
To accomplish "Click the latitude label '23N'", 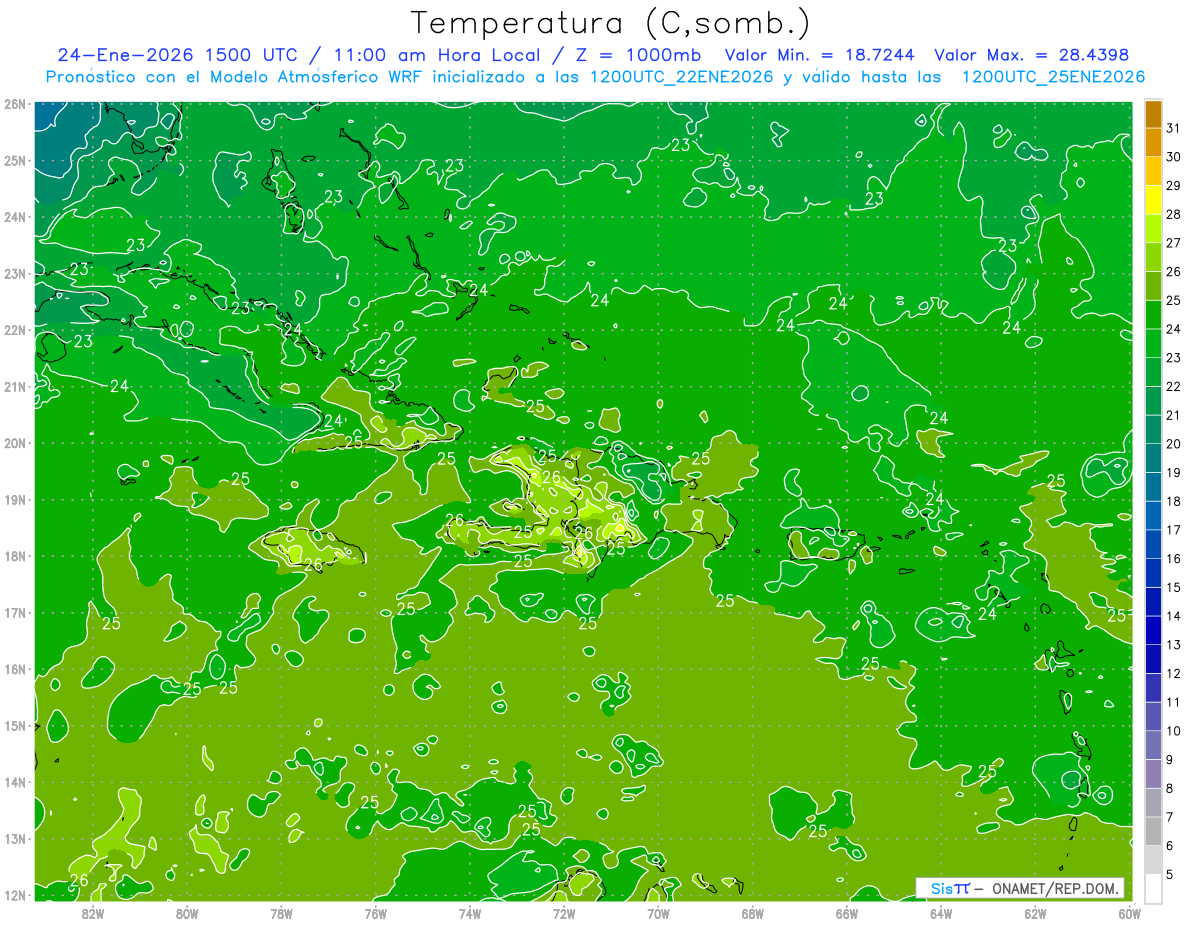I will (14, 273).
